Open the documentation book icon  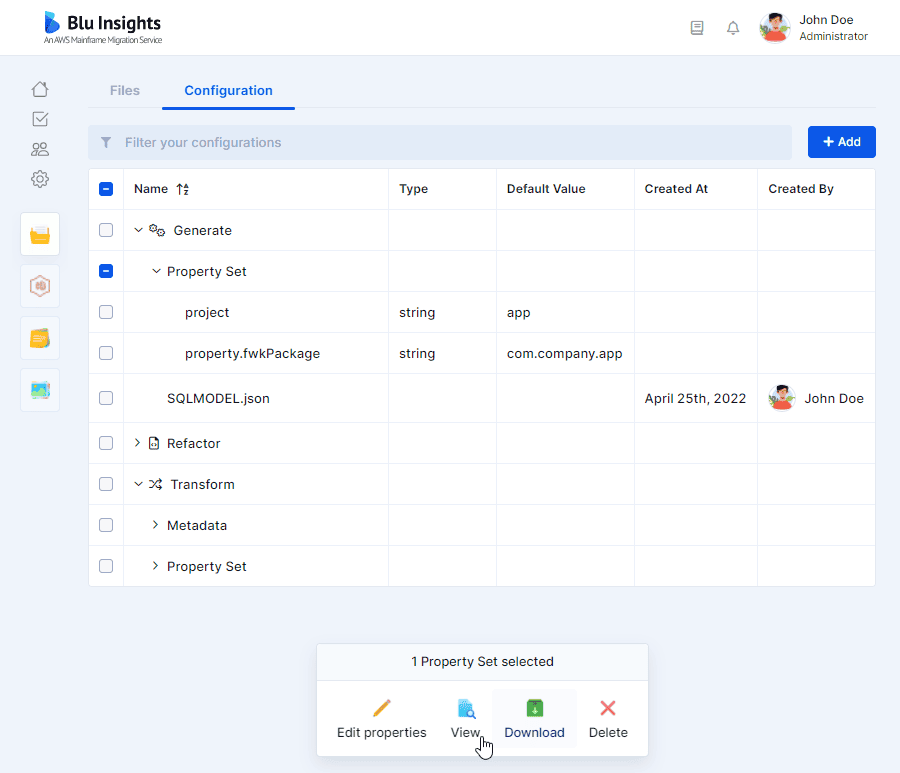[697, 28]
